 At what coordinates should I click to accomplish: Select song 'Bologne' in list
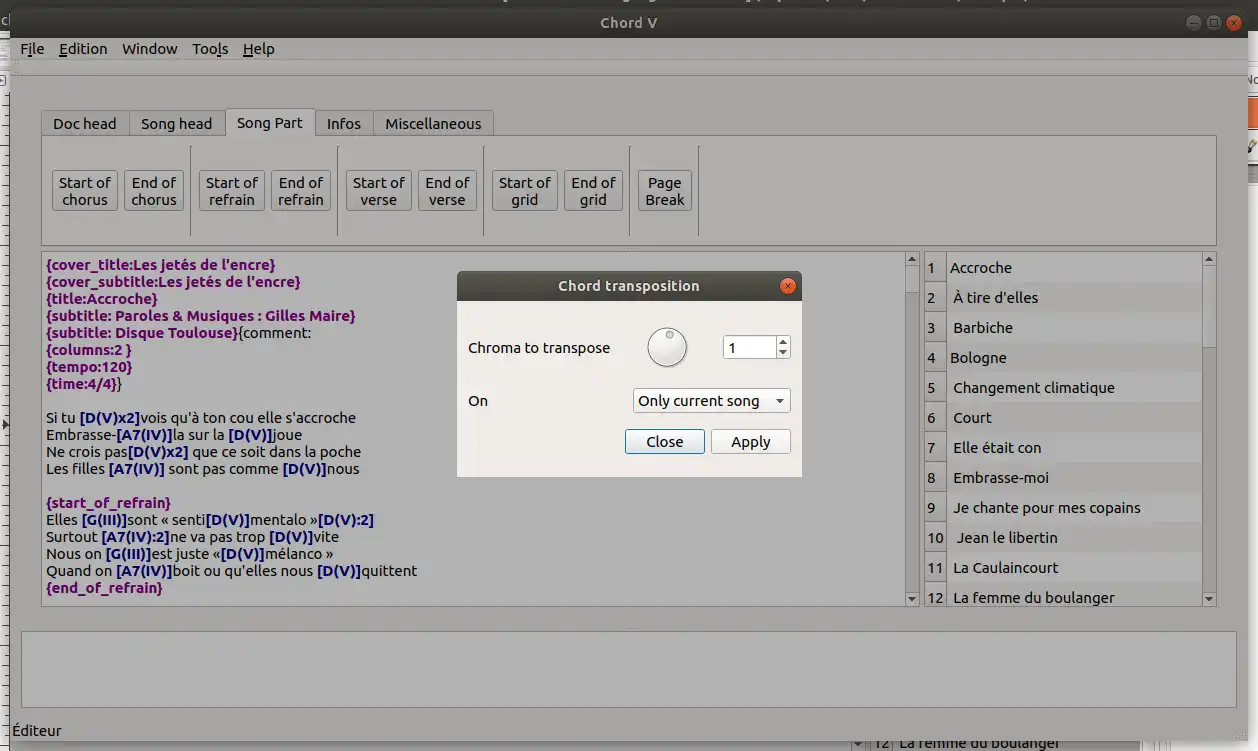coord(978,358)
